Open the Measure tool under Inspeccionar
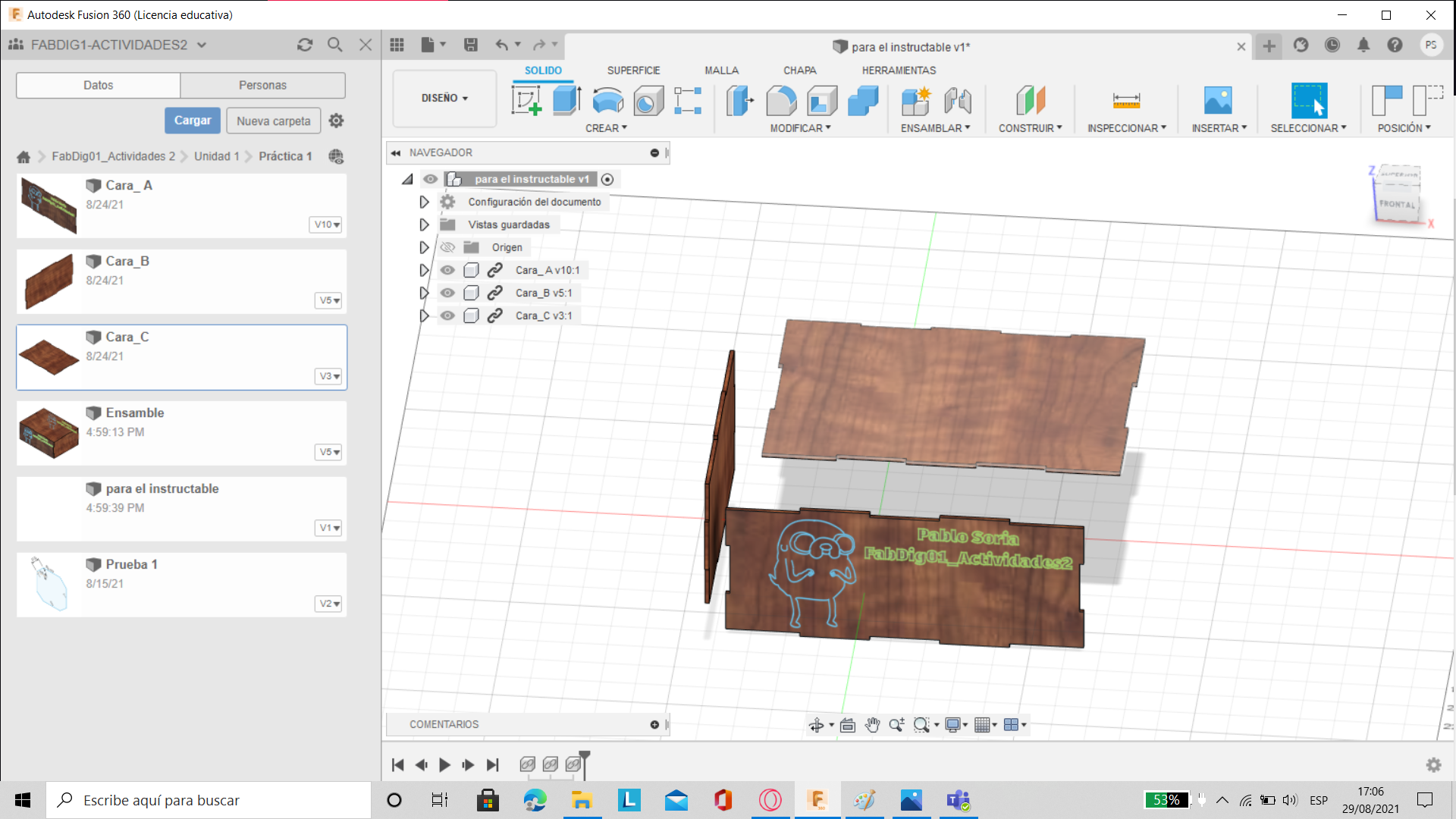The image size is (1456, 819). tap(1126, 100)
